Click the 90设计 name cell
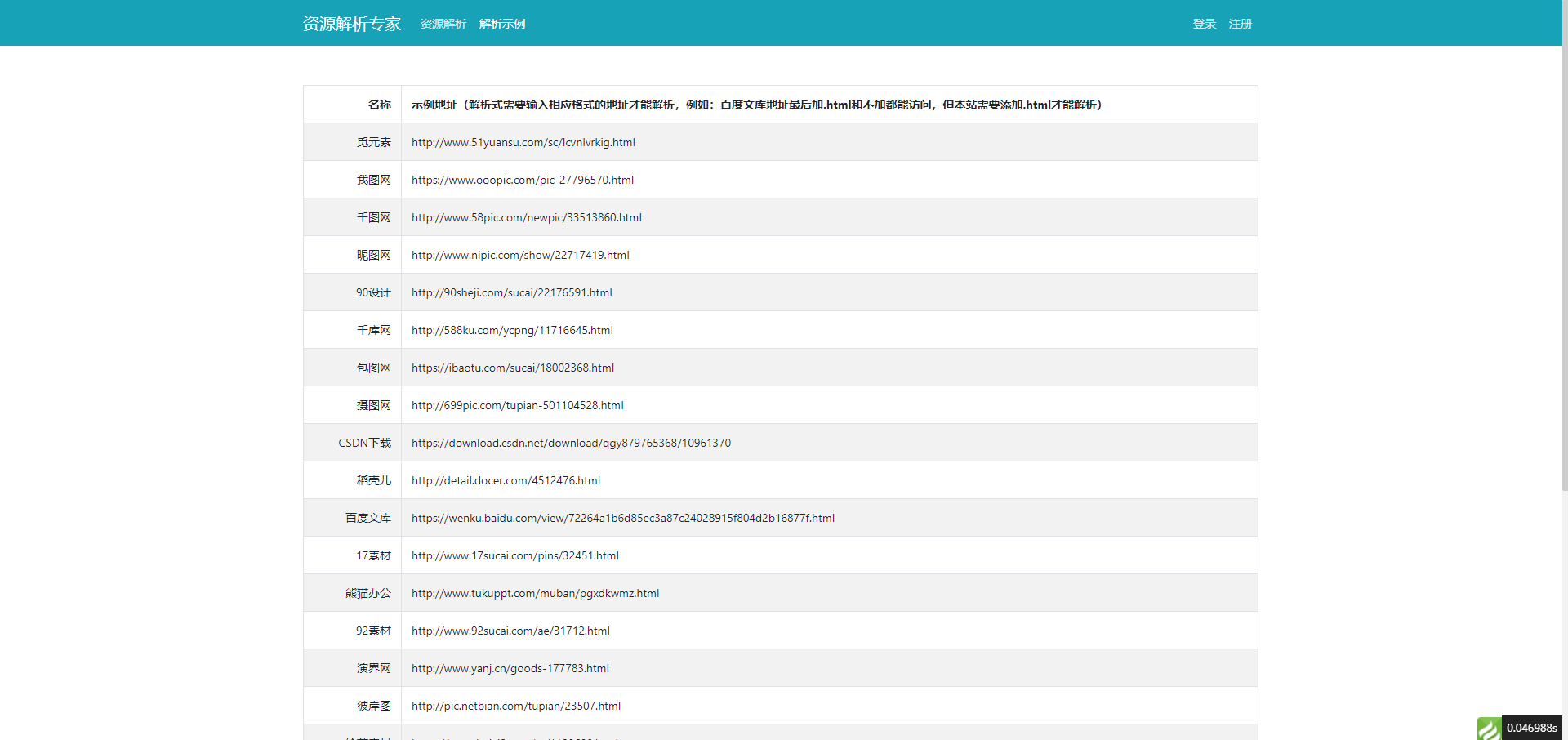 [352, 292]
